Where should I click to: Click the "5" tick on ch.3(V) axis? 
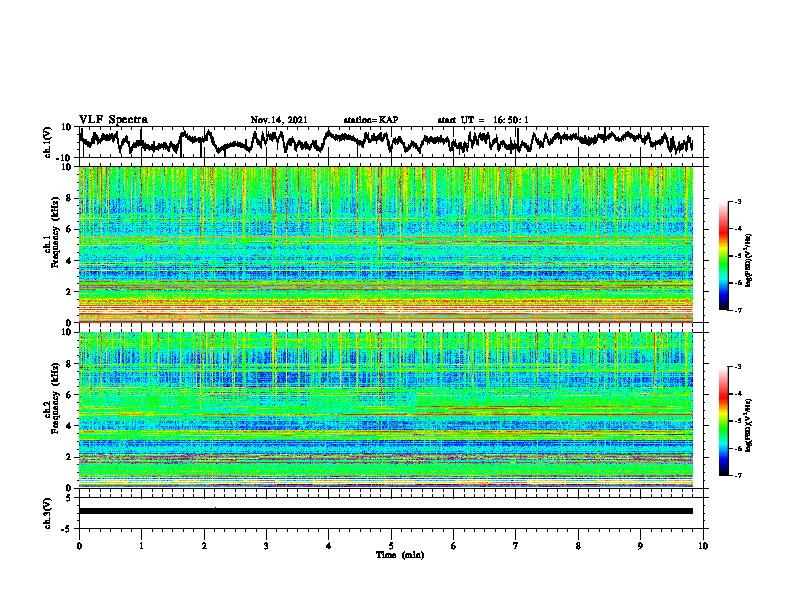pos(69,498)
